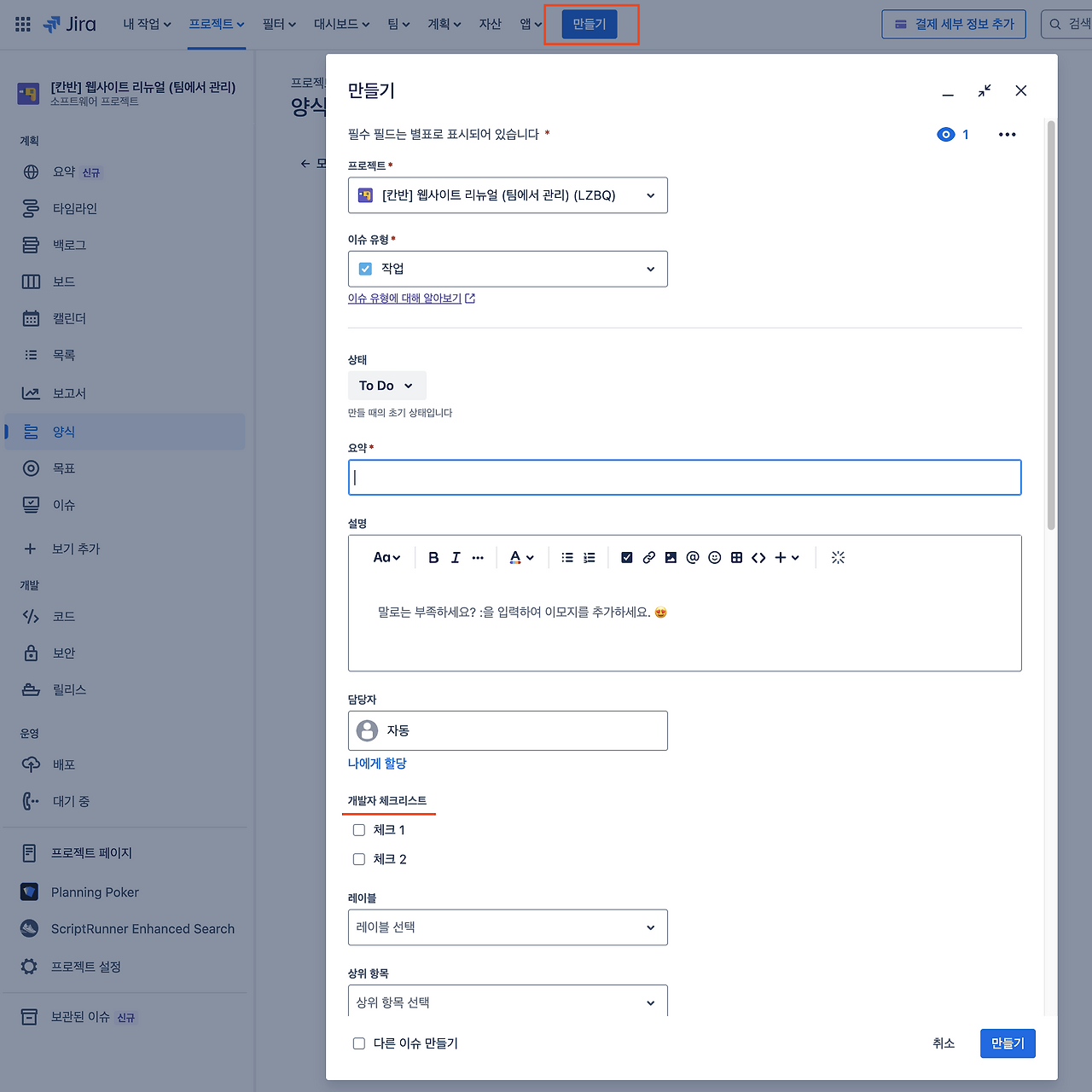Open the 필터 menu

[279, 24]
